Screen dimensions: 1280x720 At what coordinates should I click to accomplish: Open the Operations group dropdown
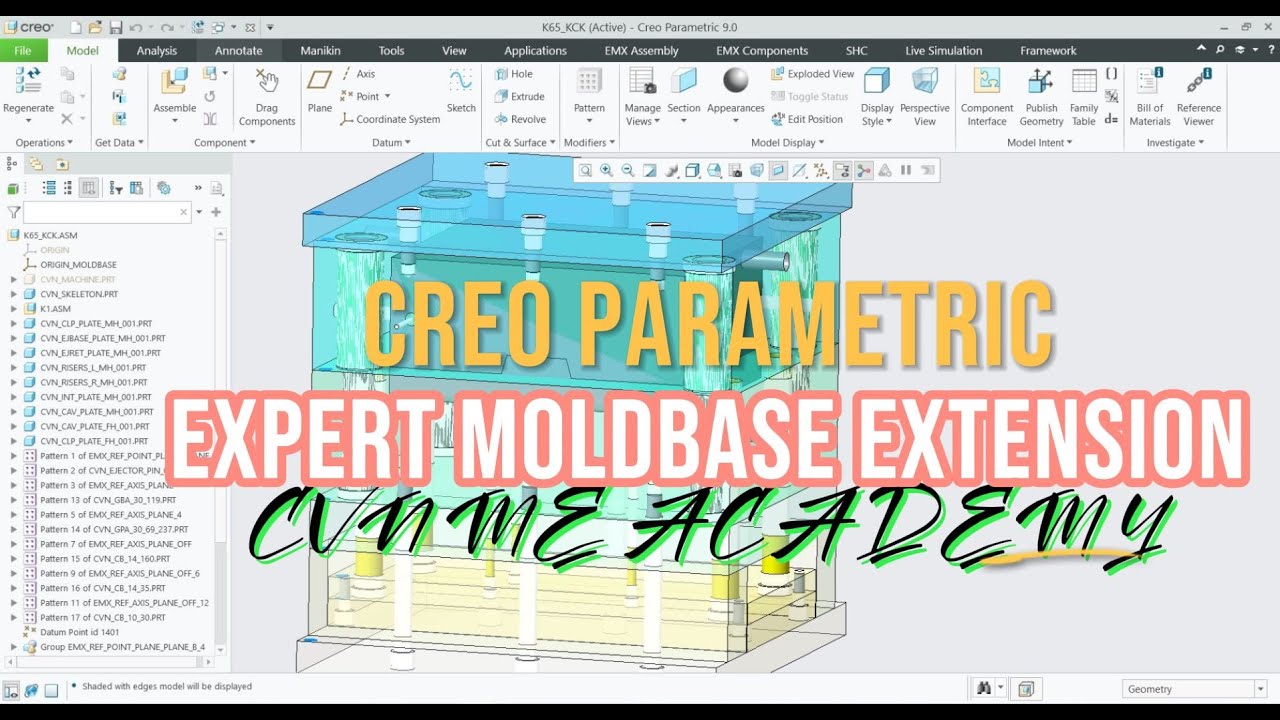(44, 143)
